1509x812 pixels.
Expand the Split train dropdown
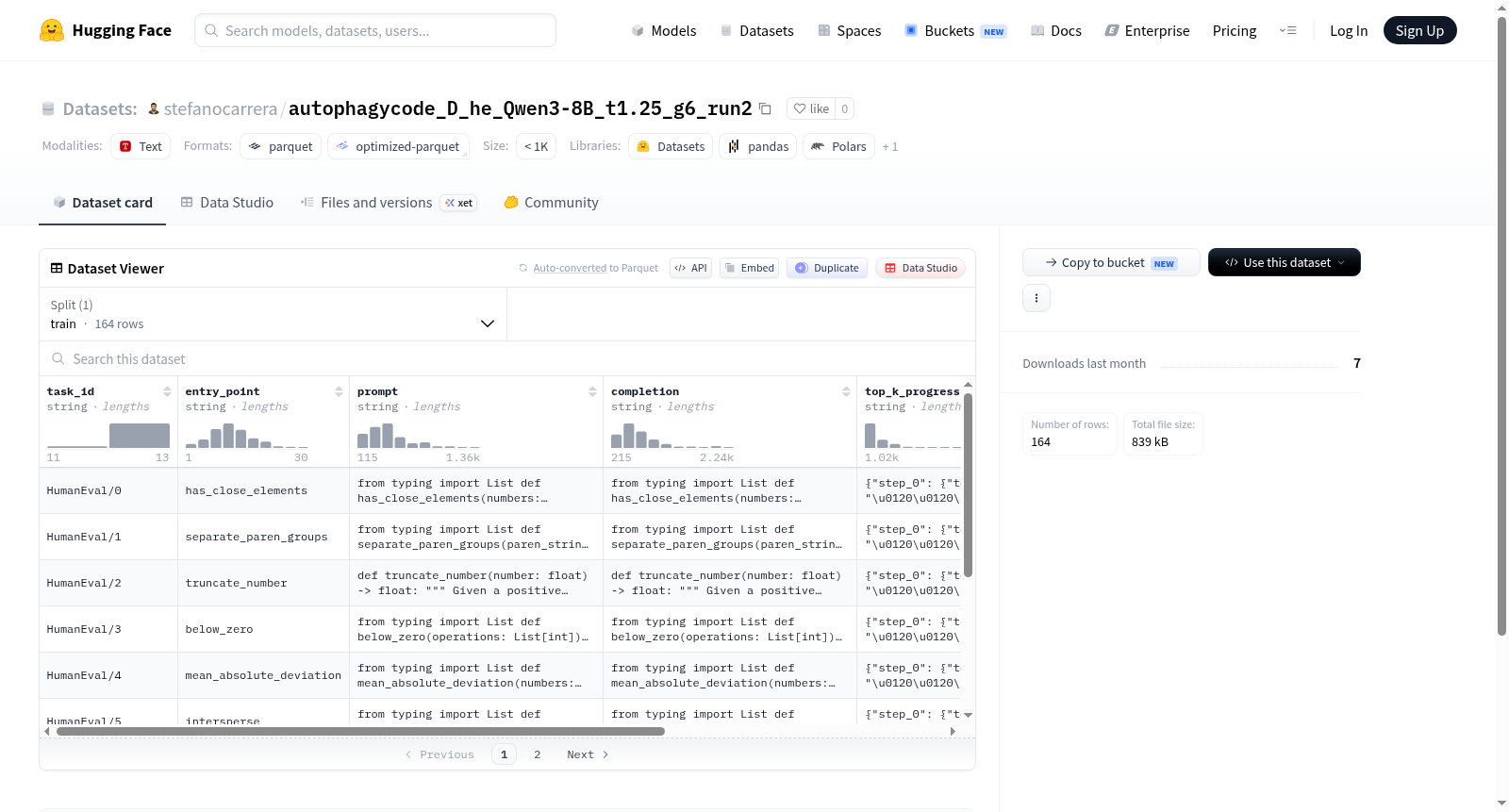[273, 314]
